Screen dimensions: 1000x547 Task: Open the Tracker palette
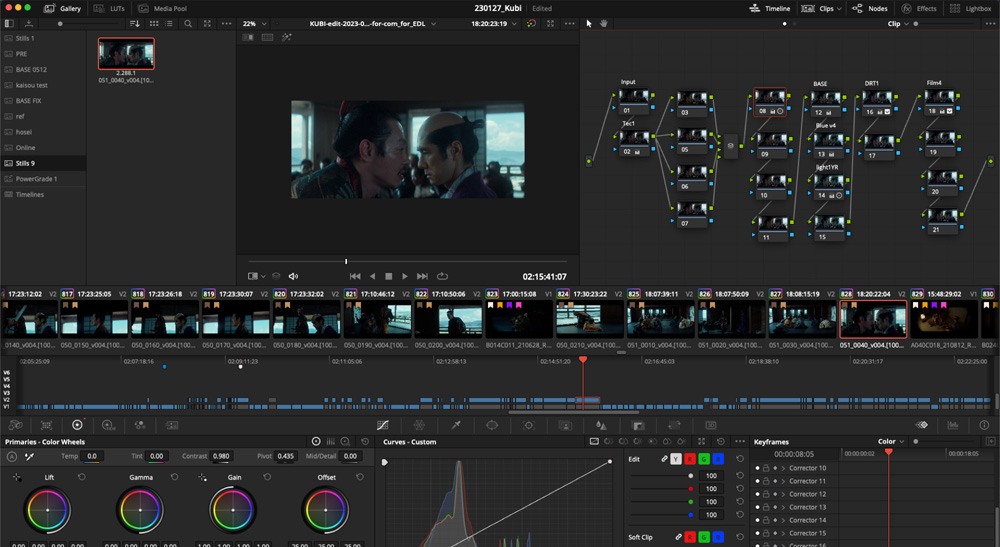coord(528,425)
